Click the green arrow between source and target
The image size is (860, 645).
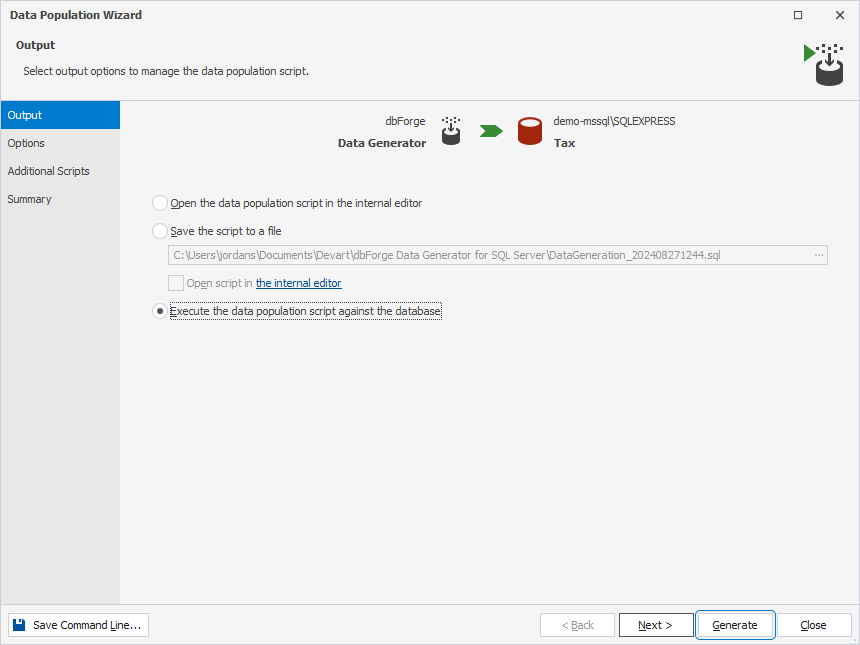491,131
